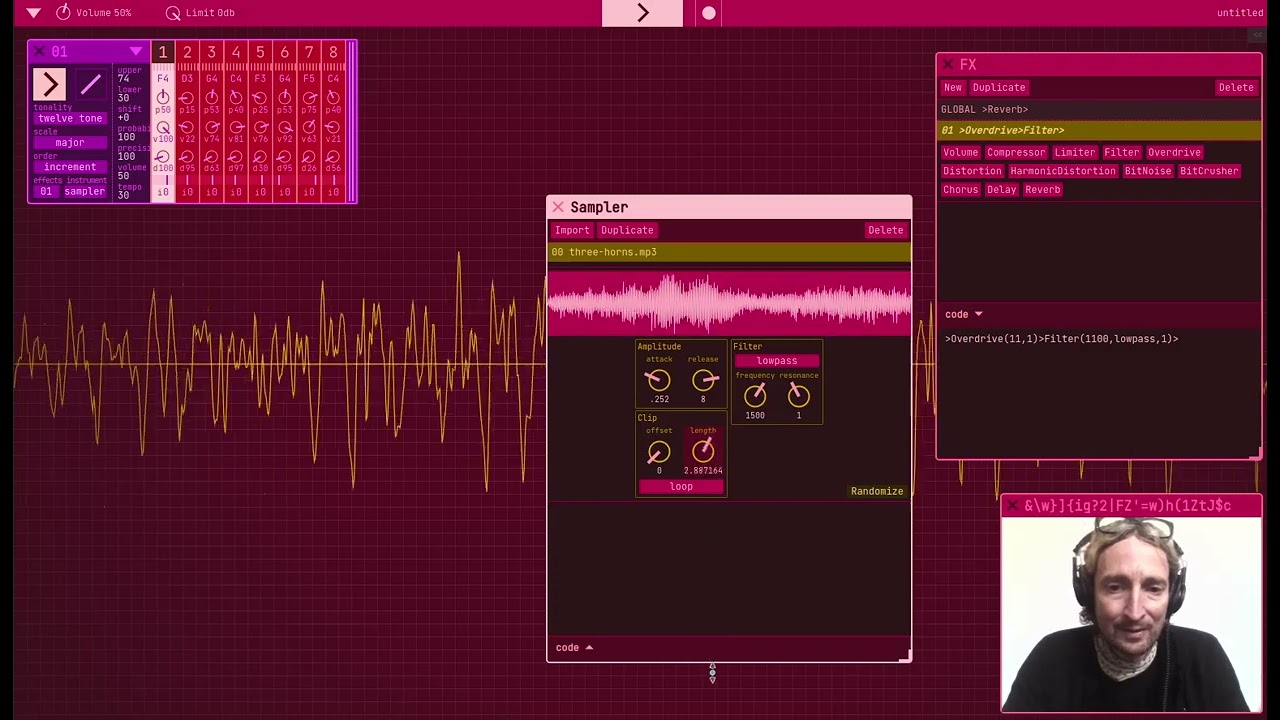Image resolution: width=1280 pixels, height=720 pixels.
Task: Click the Clip offset knob
Action: [x=658, y=452]
